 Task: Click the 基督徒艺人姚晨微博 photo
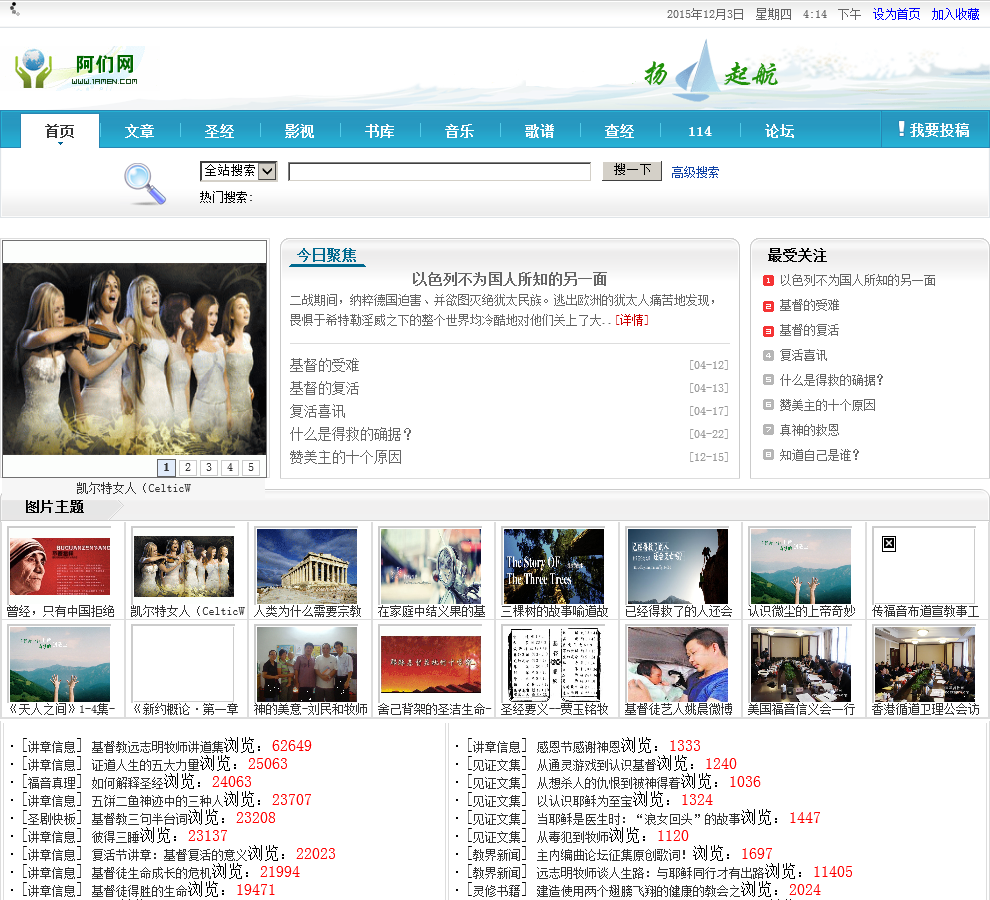(x=677, y=664)
